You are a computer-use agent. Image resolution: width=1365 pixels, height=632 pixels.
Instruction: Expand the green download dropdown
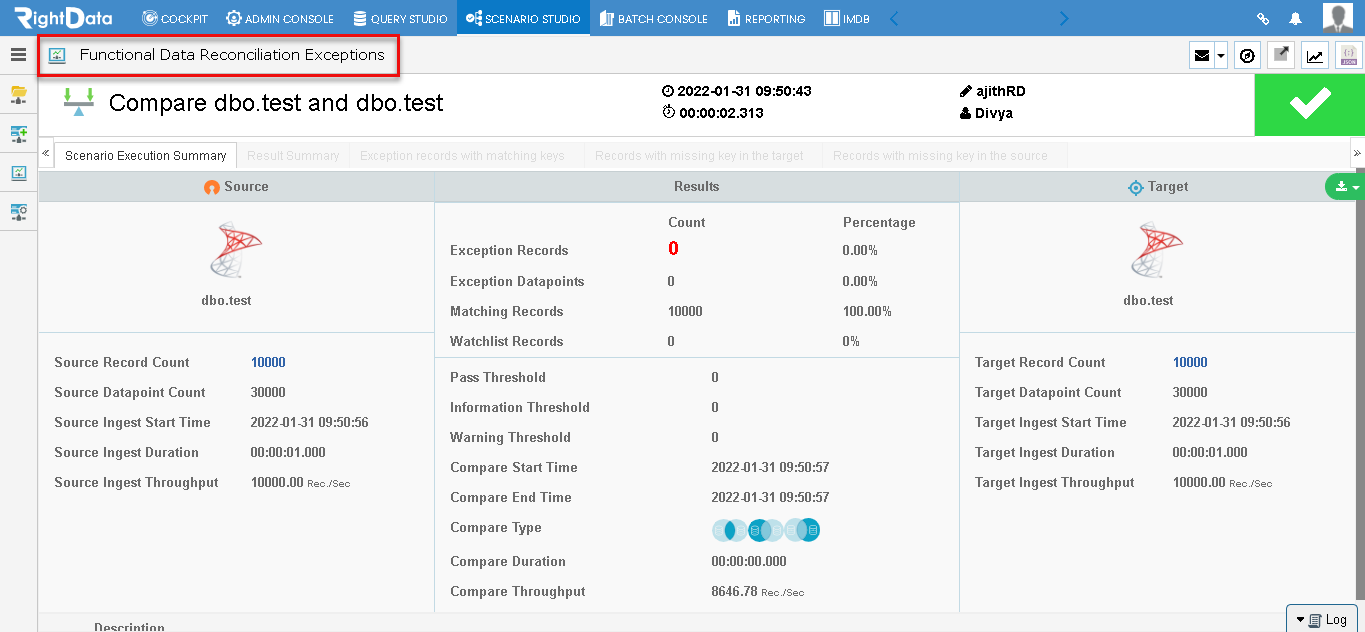click(1345, 186)
